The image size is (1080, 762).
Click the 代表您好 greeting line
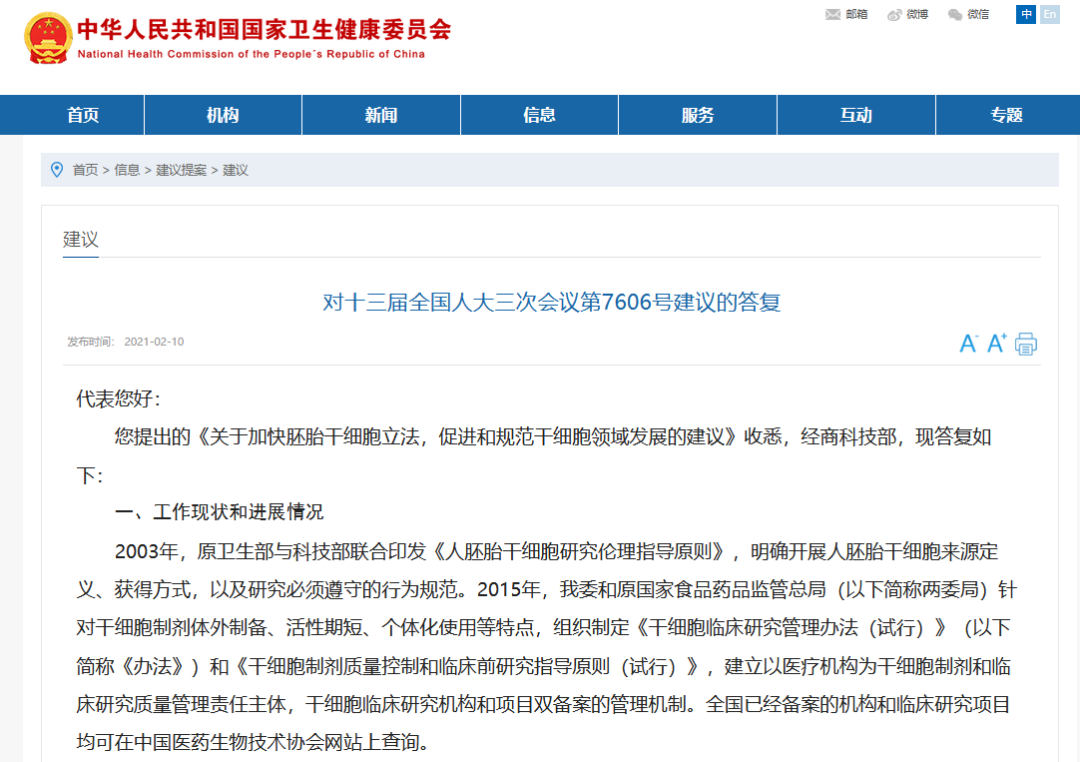[118, 399]
